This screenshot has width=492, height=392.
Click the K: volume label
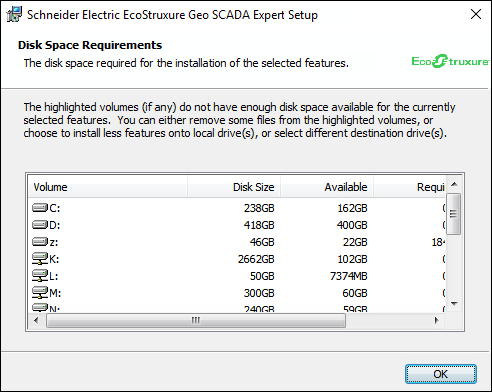pyautogui.click(x=54, y=259)
